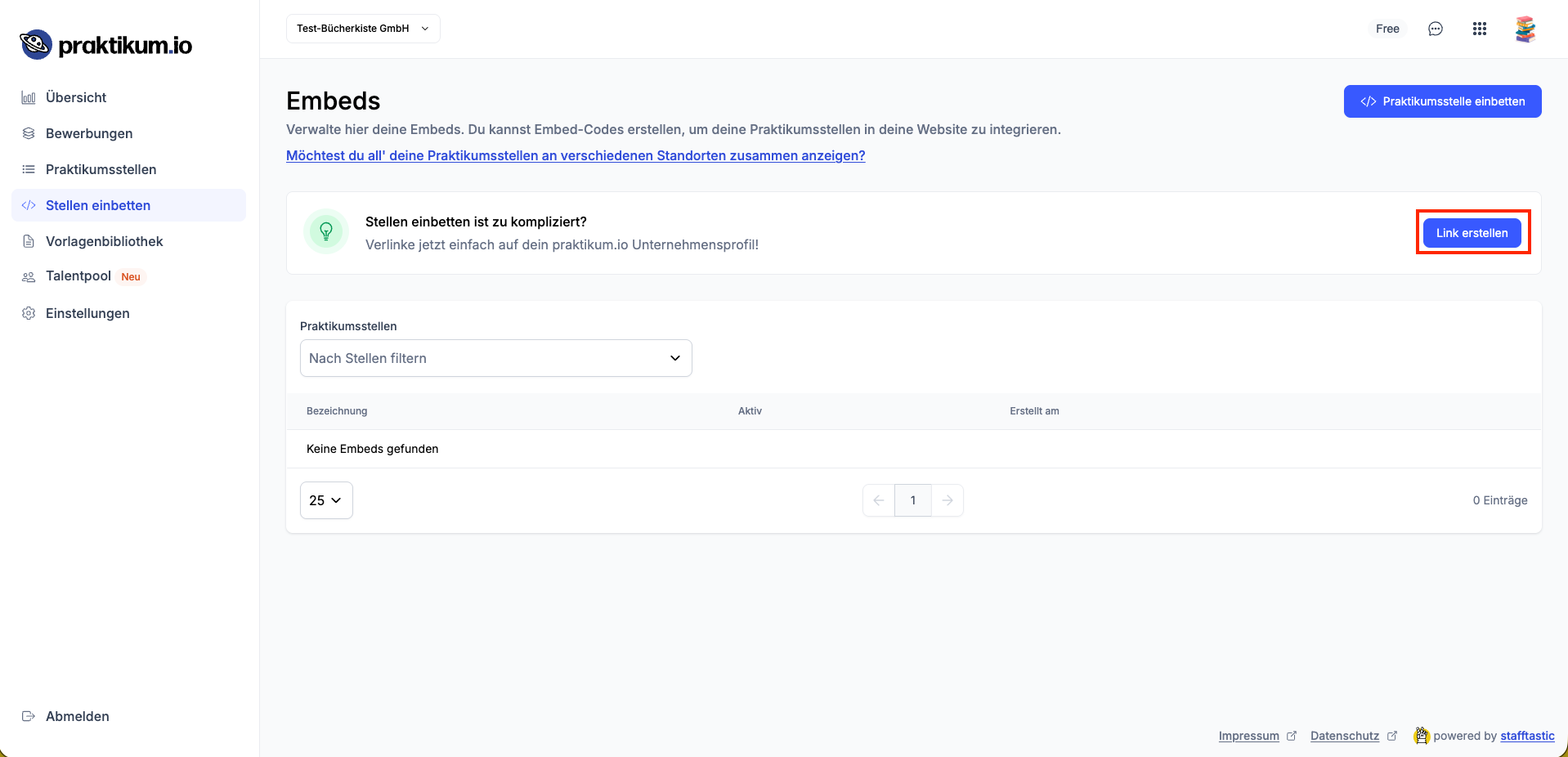
Task: Click the Free plan badge
Action: point(1387,29)
